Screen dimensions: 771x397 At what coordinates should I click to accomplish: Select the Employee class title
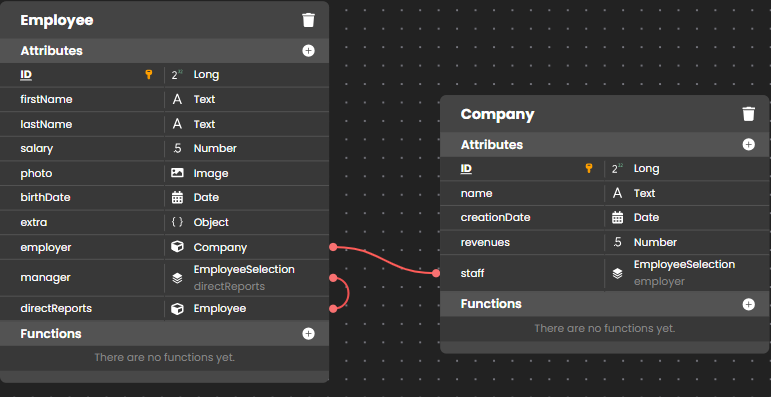pos(57,20)
